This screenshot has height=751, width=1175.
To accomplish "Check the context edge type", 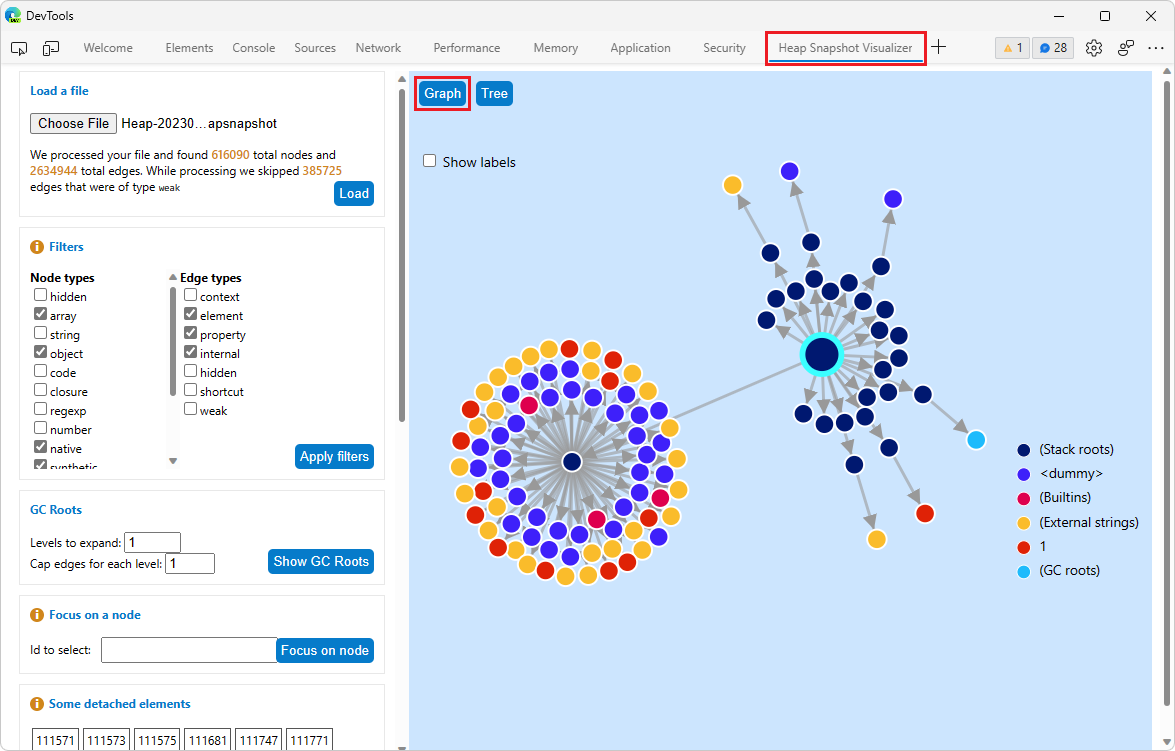I will 190,295.
